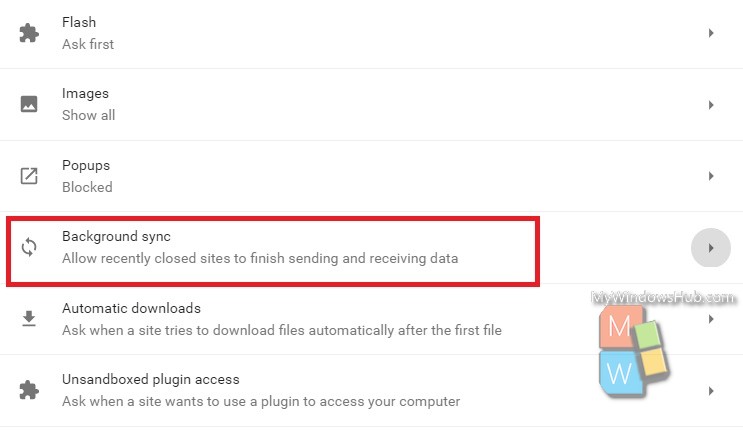Expand the Unsandboxed plugin access arrow
Screen dimensions: 743x431
pyautogui.click(x=711, y=391)
